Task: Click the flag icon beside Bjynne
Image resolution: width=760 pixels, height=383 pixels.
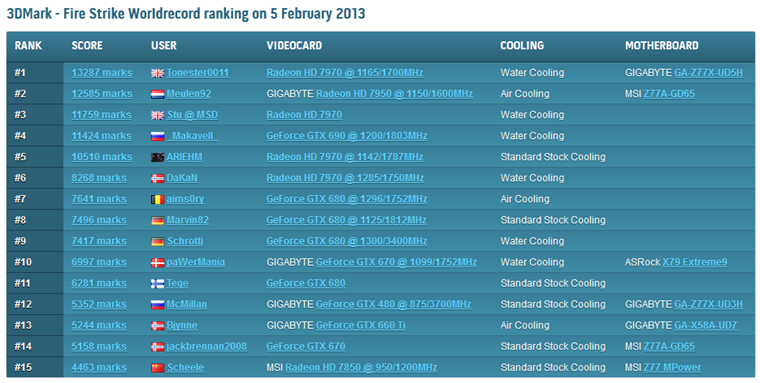Action: click(158, 326)
